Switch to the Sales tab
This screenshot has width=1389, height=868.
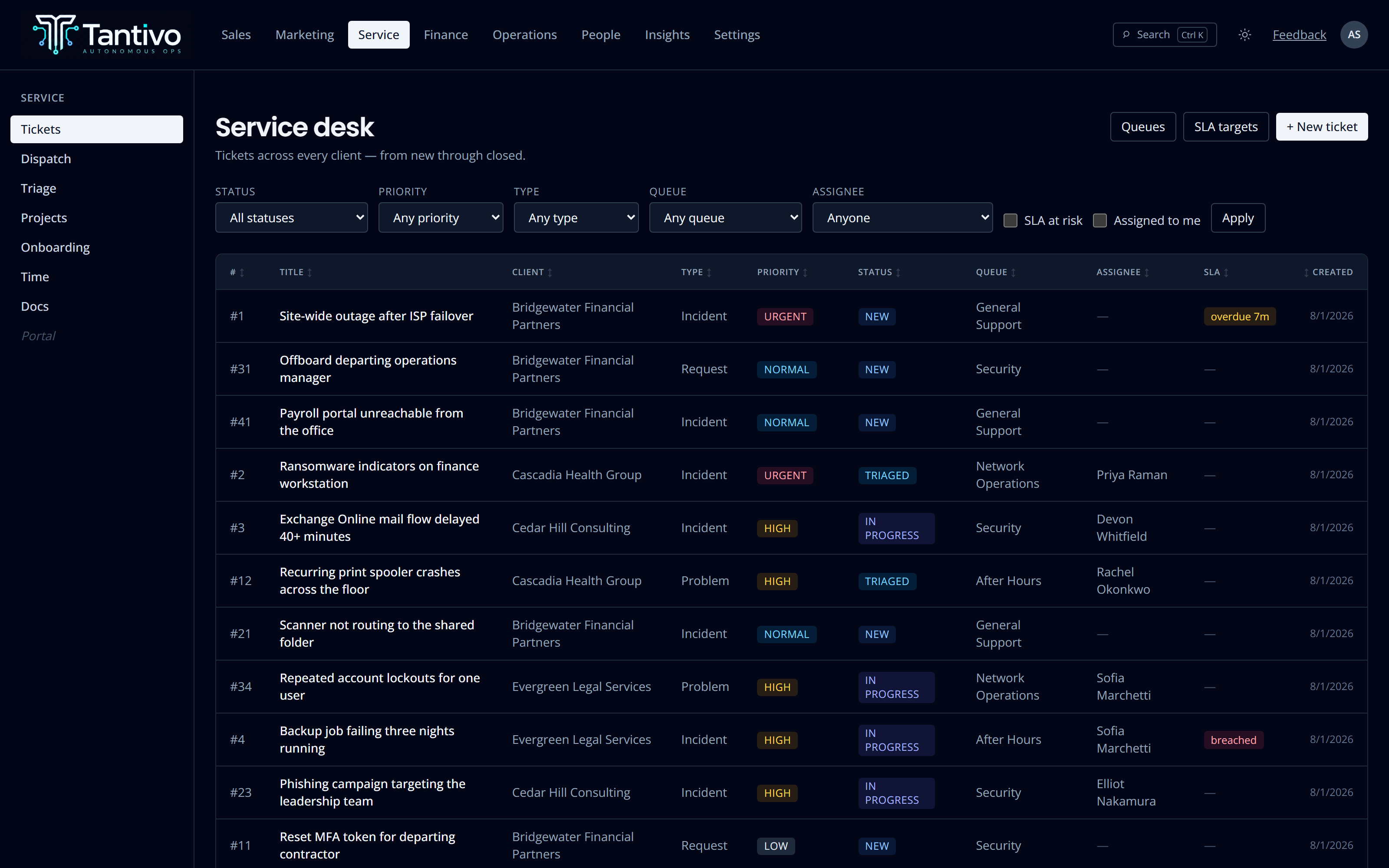(x=236, y=34)
